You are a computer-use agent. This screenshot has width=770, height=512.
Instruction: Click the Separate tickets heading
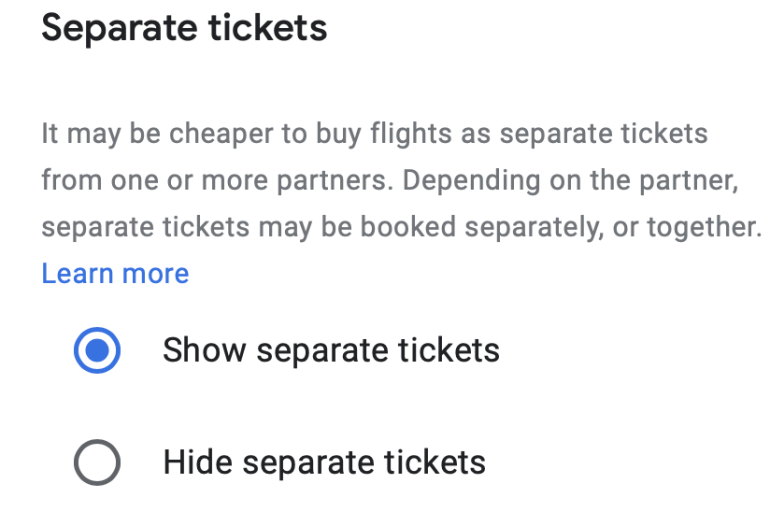point(184,28)
